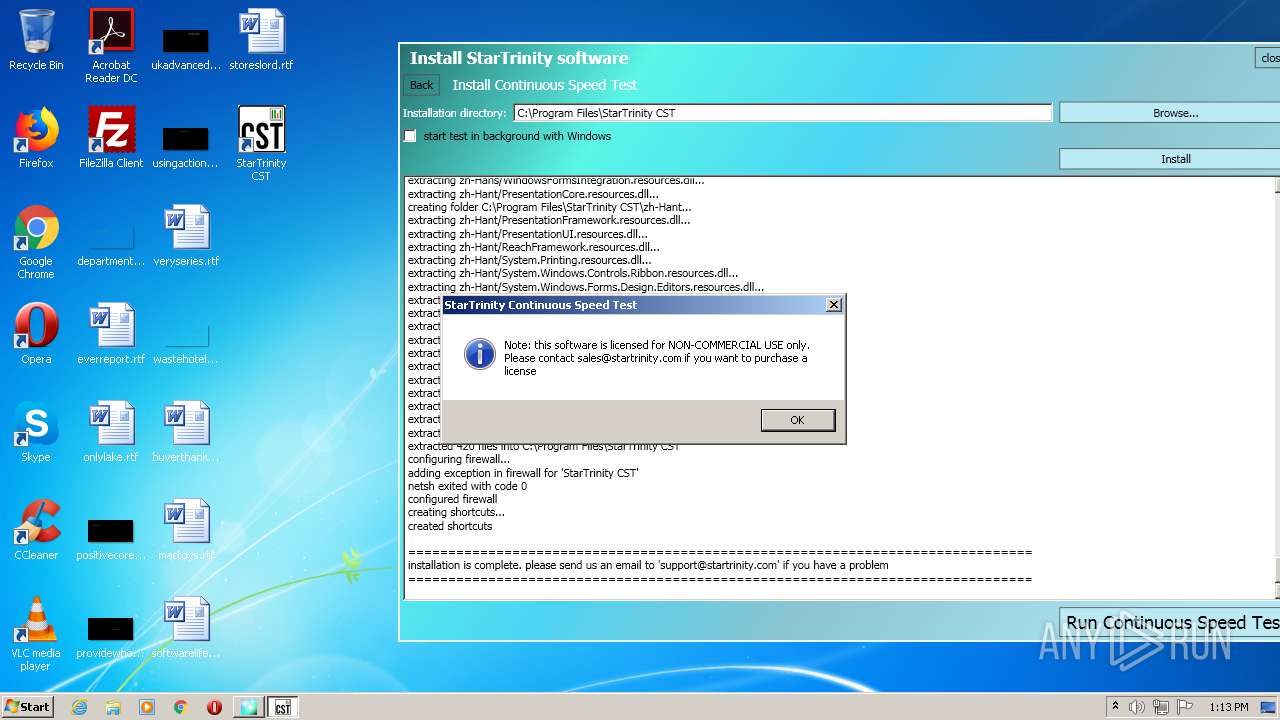Open the wastehotel desktop file
Screen dimensions: 1280x720
point(186,340)
